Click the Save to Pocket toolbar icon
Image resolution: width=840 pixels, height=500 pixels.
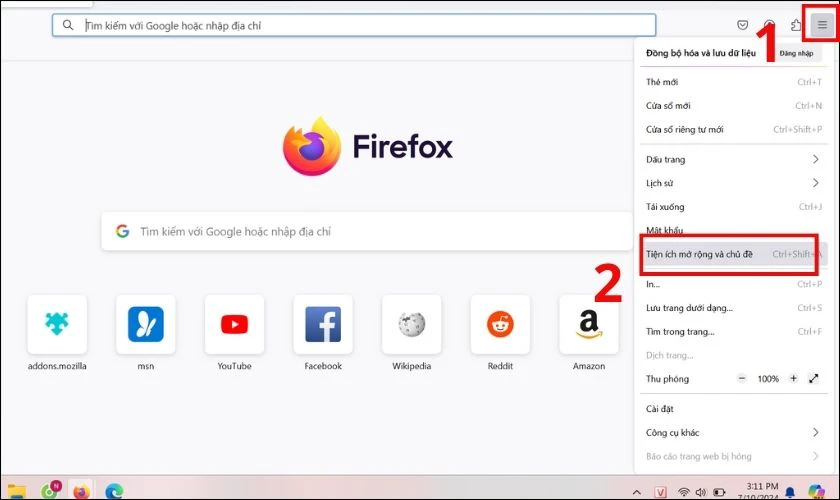click(742, 25)
